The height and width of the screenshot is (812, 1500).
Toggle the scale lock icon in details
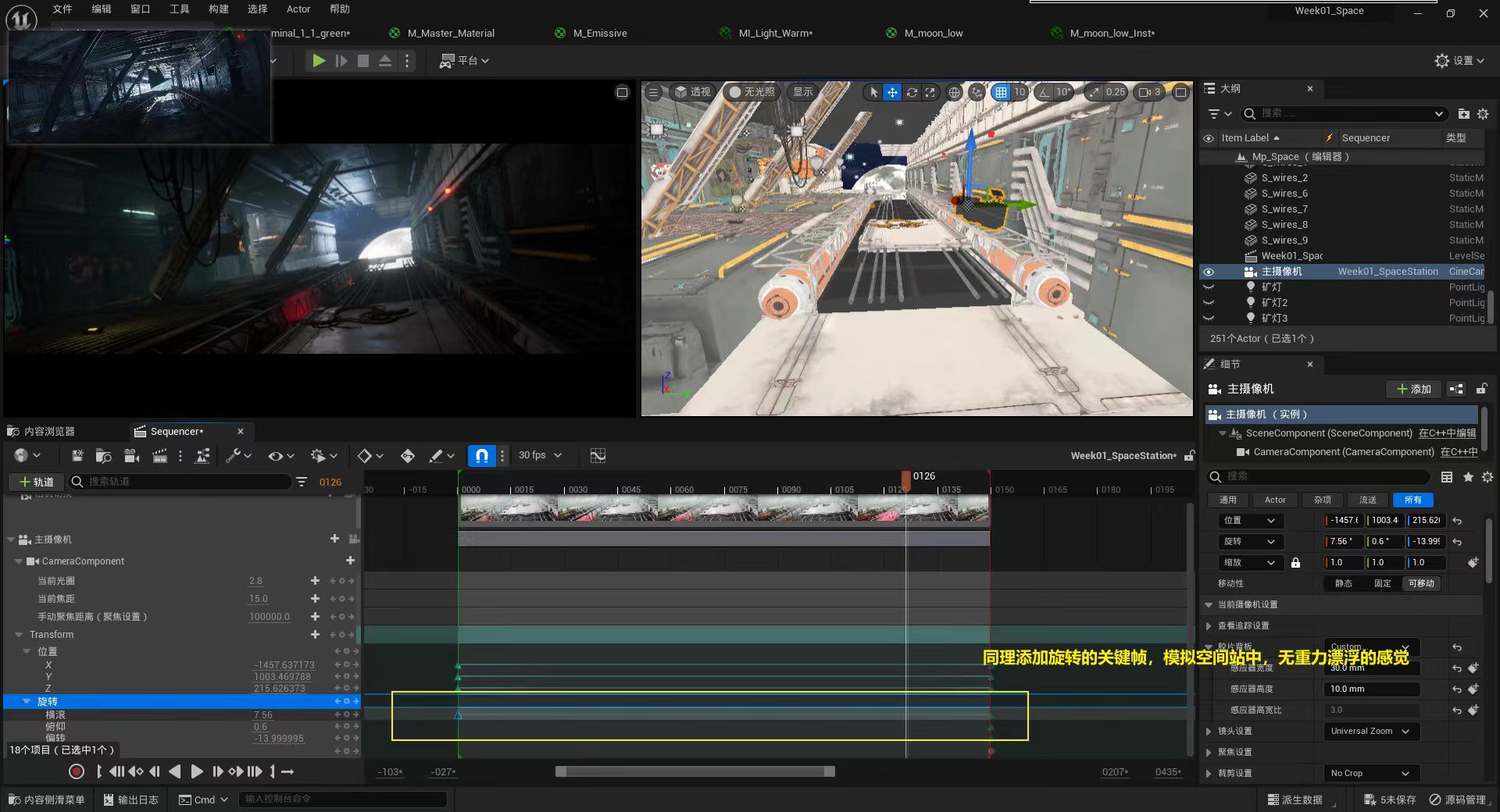[1295, 563]
